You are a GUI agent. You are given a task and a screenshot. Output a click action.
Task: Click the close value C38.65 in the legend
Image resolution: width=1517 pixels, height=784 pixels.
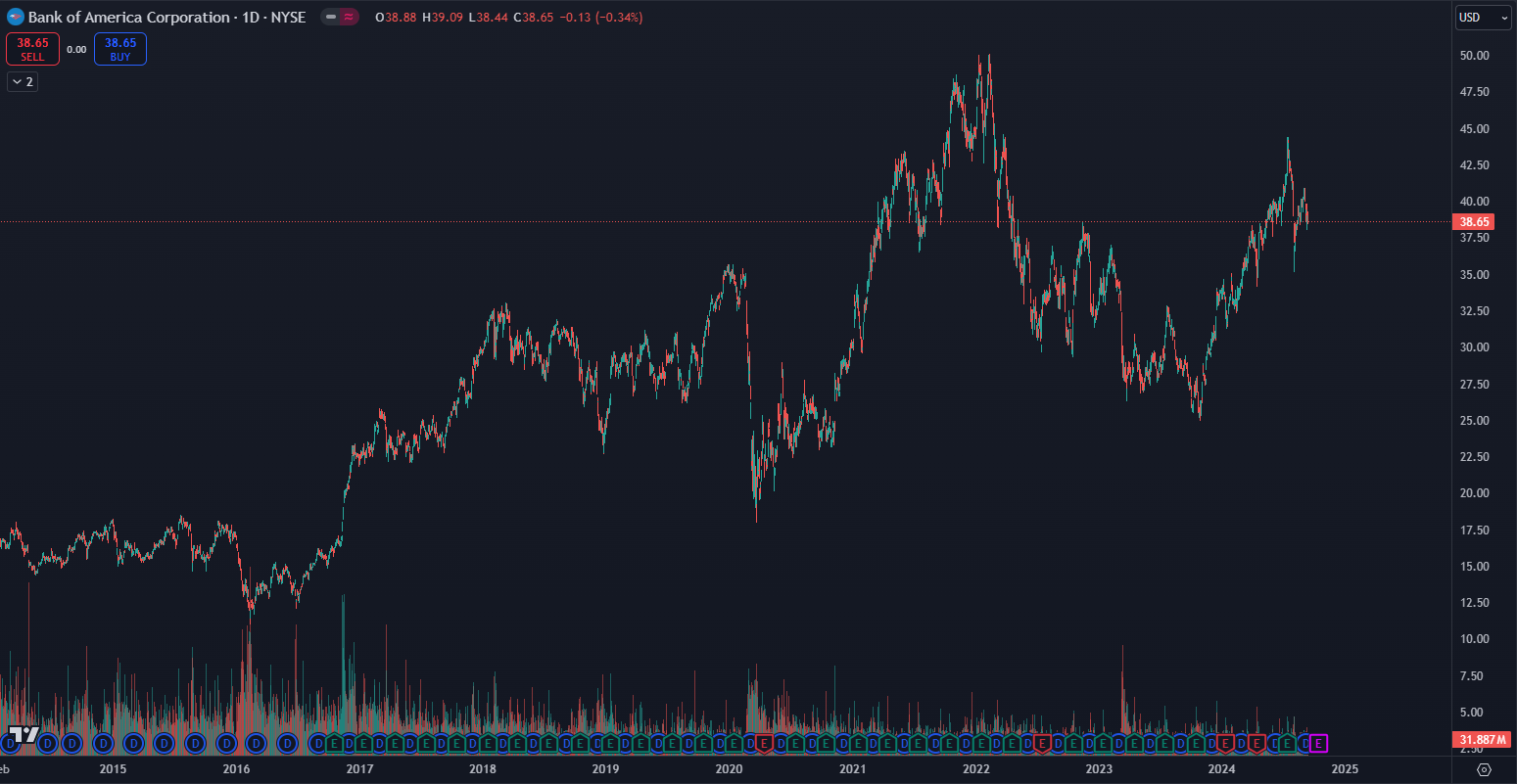[536, 18]
